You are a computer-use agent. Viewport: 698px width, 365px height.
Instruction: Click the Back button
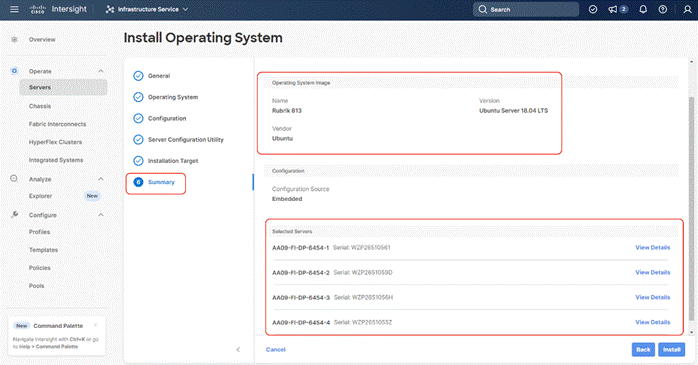pos(643,349)
